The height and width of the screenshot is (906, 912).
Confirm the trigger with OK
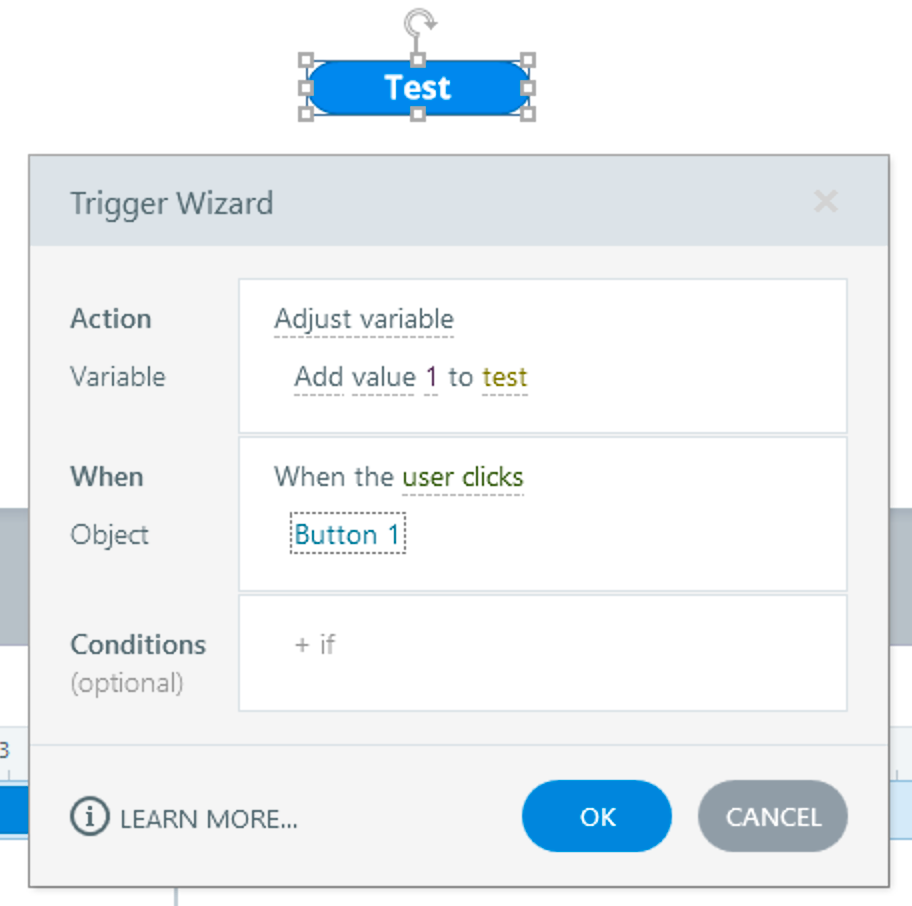[x=597, y=817]
